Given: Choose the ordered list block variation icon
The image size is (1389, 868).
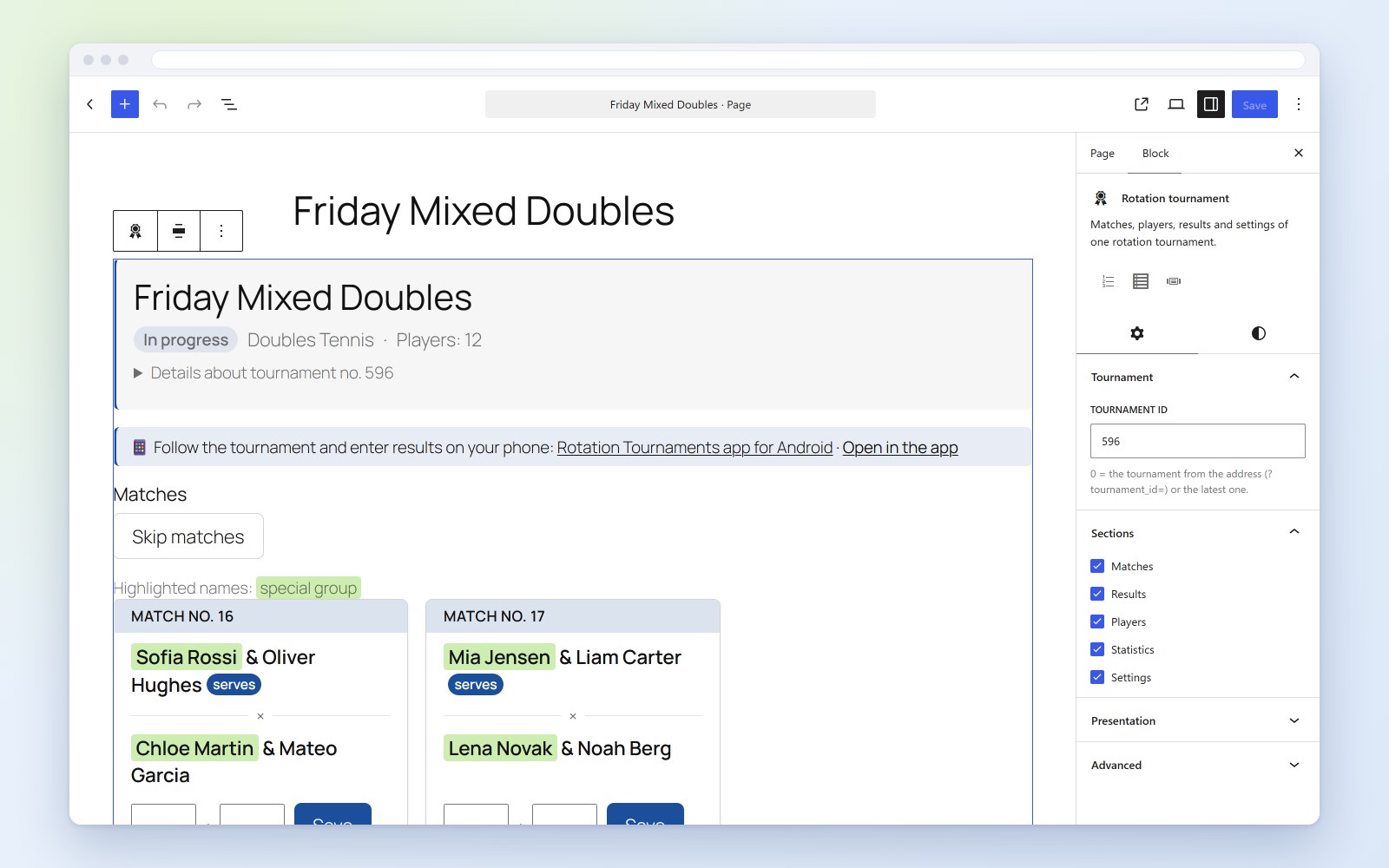Looking at the screenshot, I should [x=1108, y=281].
